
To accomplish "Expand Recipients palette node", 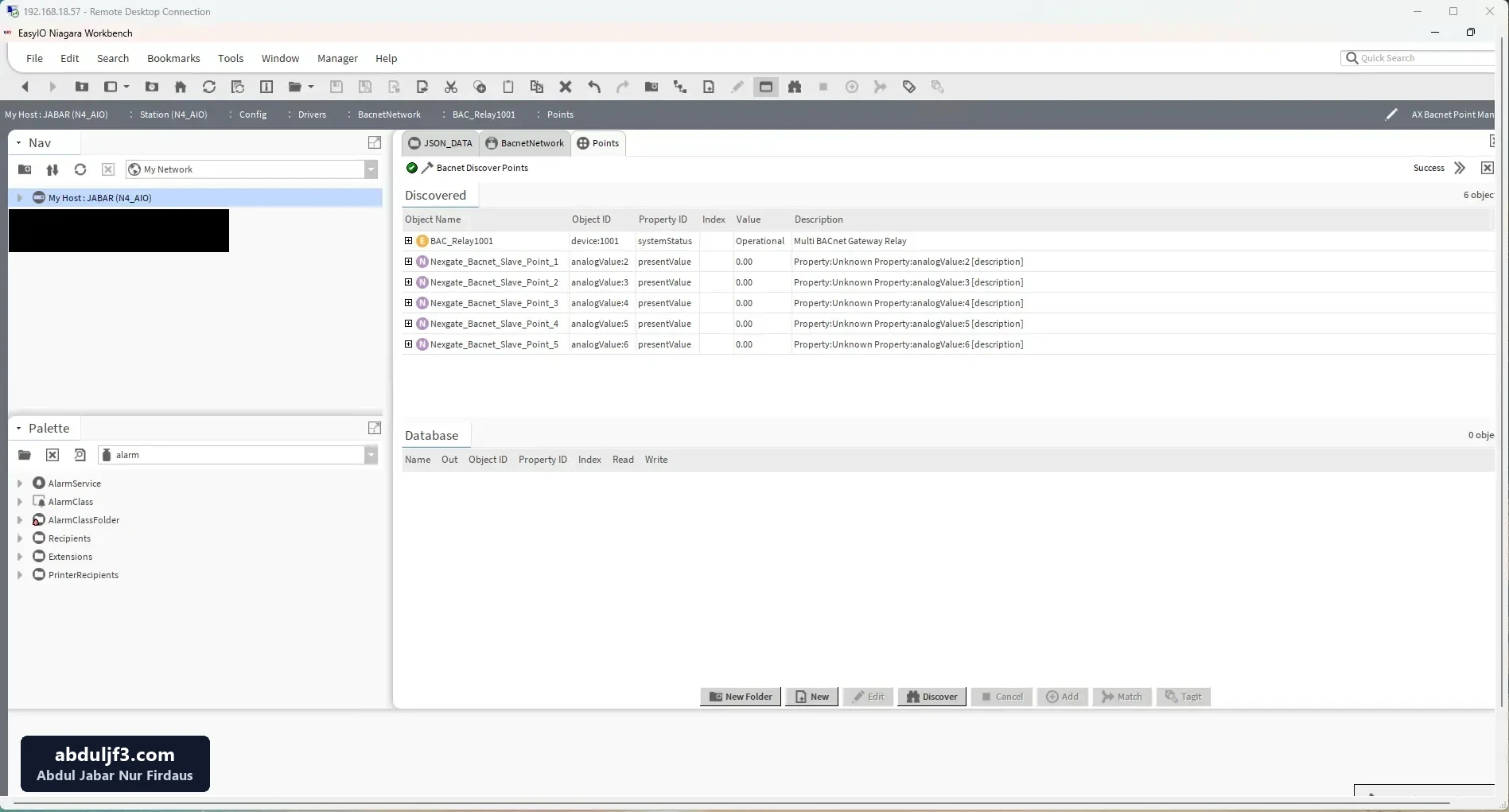I will [x=20, y=538].
